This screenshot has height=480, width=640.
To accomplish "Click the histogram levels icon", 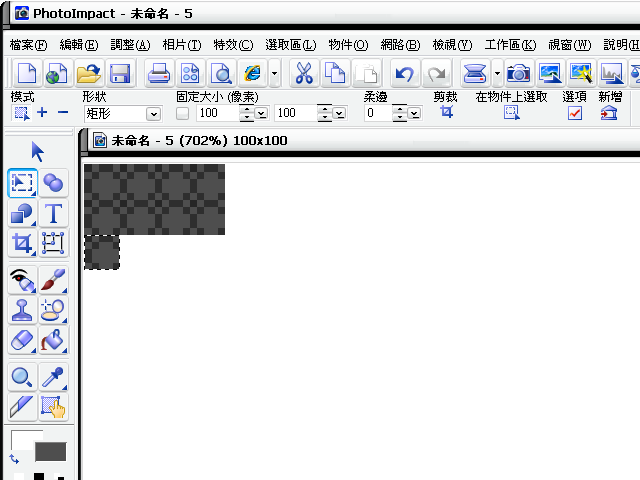I will coord(611,73).
